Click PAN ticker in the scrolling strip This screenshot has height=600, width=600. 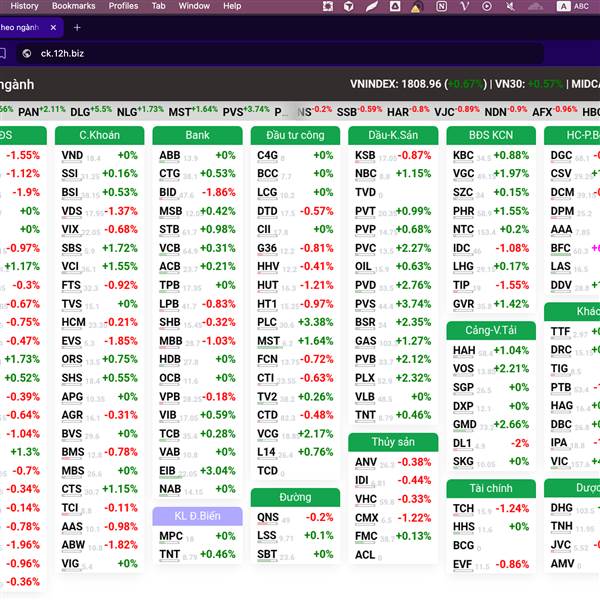click(42, 111)
